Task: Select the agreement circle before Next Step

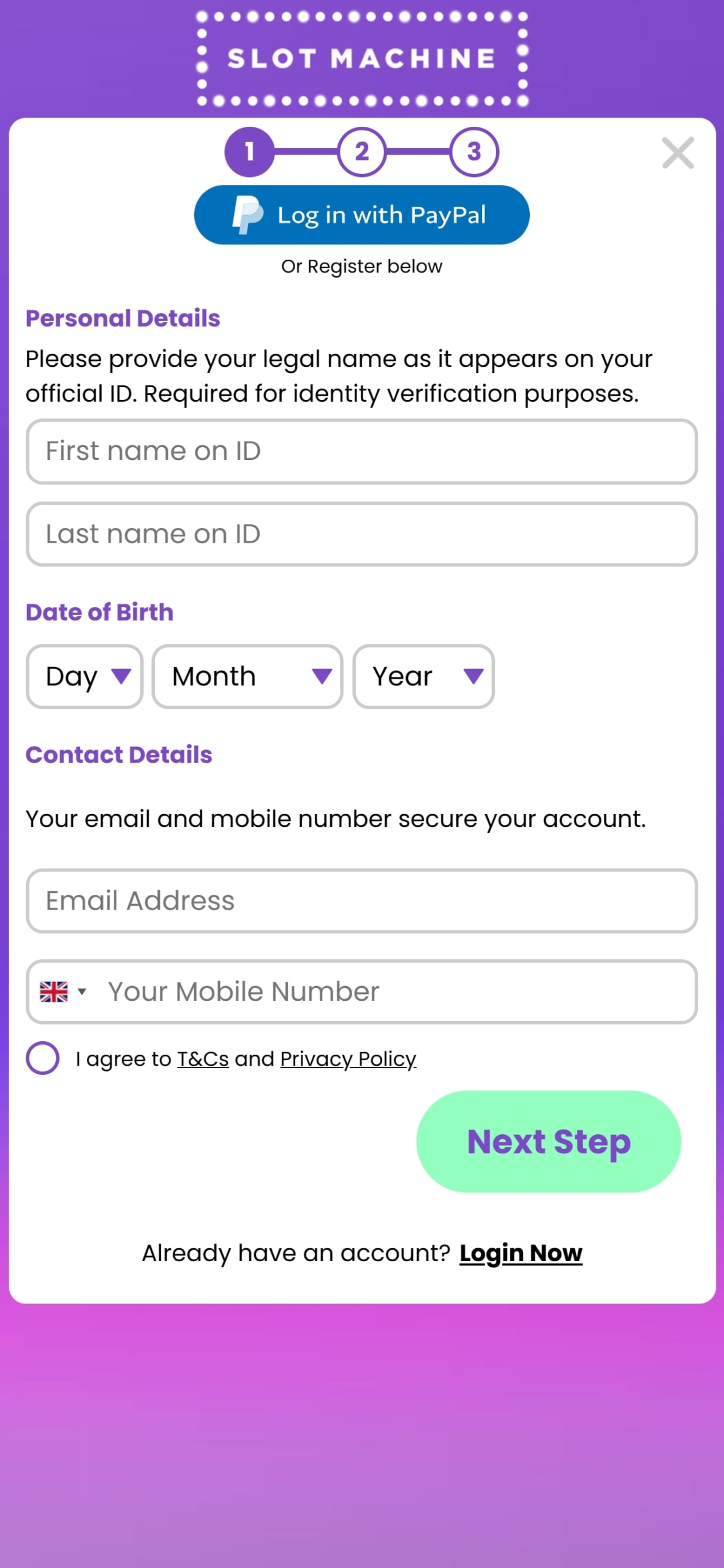Action: pyautogui.click(x=42, y=1058)
